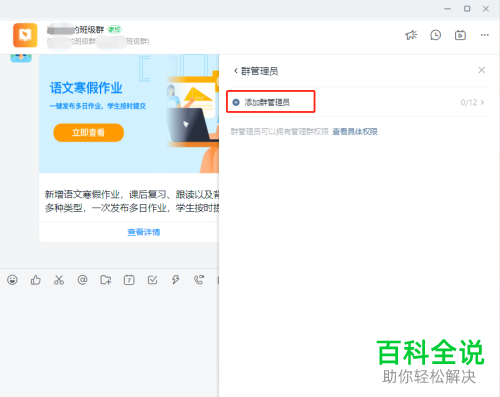Viewport: 500px width, 397px height.
Task: Click the calendar schedule icon in toolbar
Action: point(129,280)
